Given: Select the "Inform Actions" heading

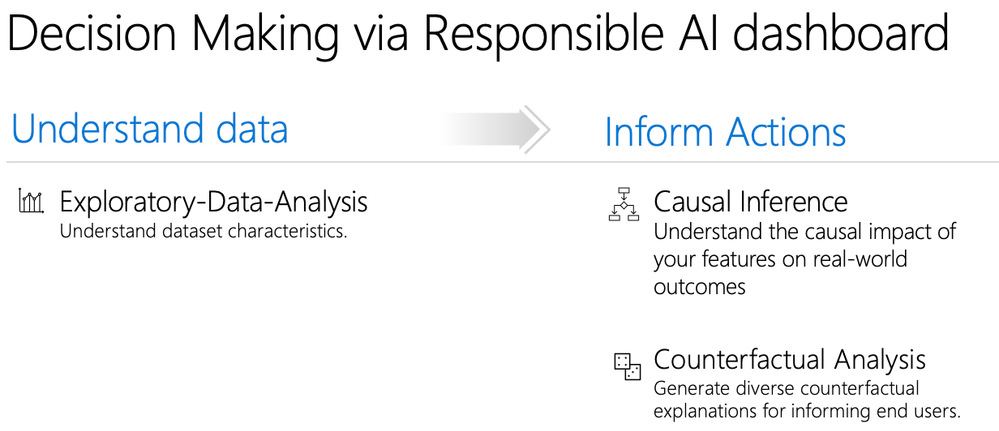Looking at the screenshot, I should 725,132.
